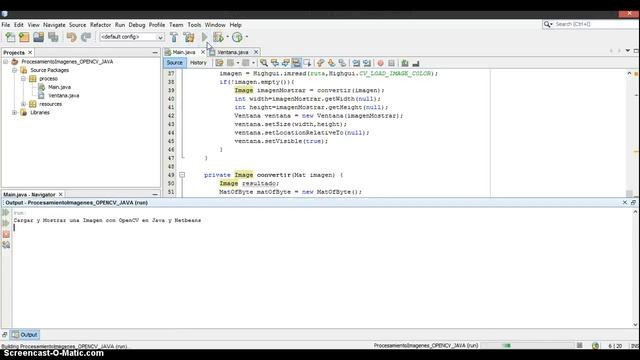This screenshot has width=640, height=360.
Task: Click the Clean and Build icon
Action: tap(189, 37)
